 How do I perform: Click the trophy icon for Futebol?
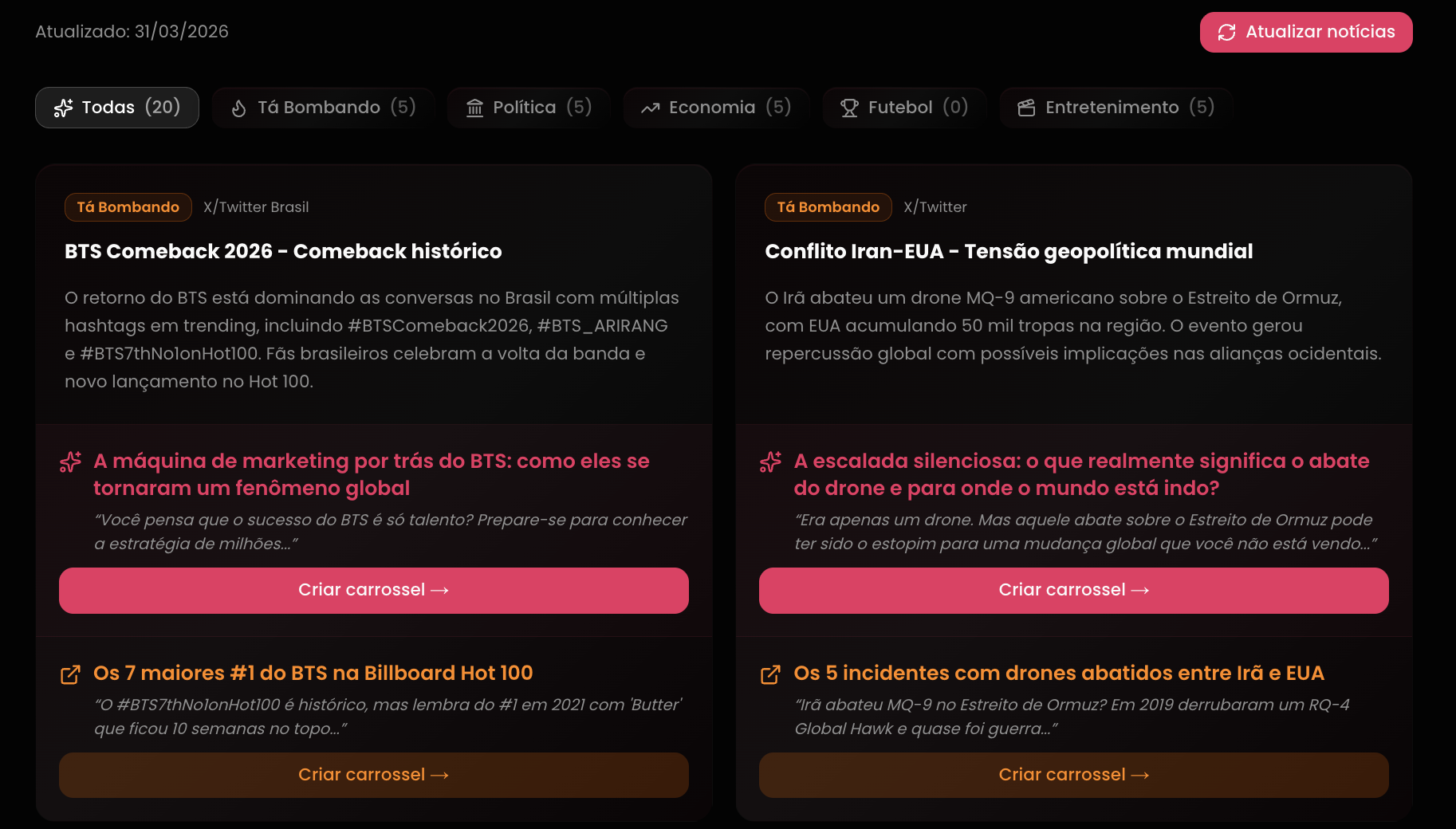click(849, 108)
